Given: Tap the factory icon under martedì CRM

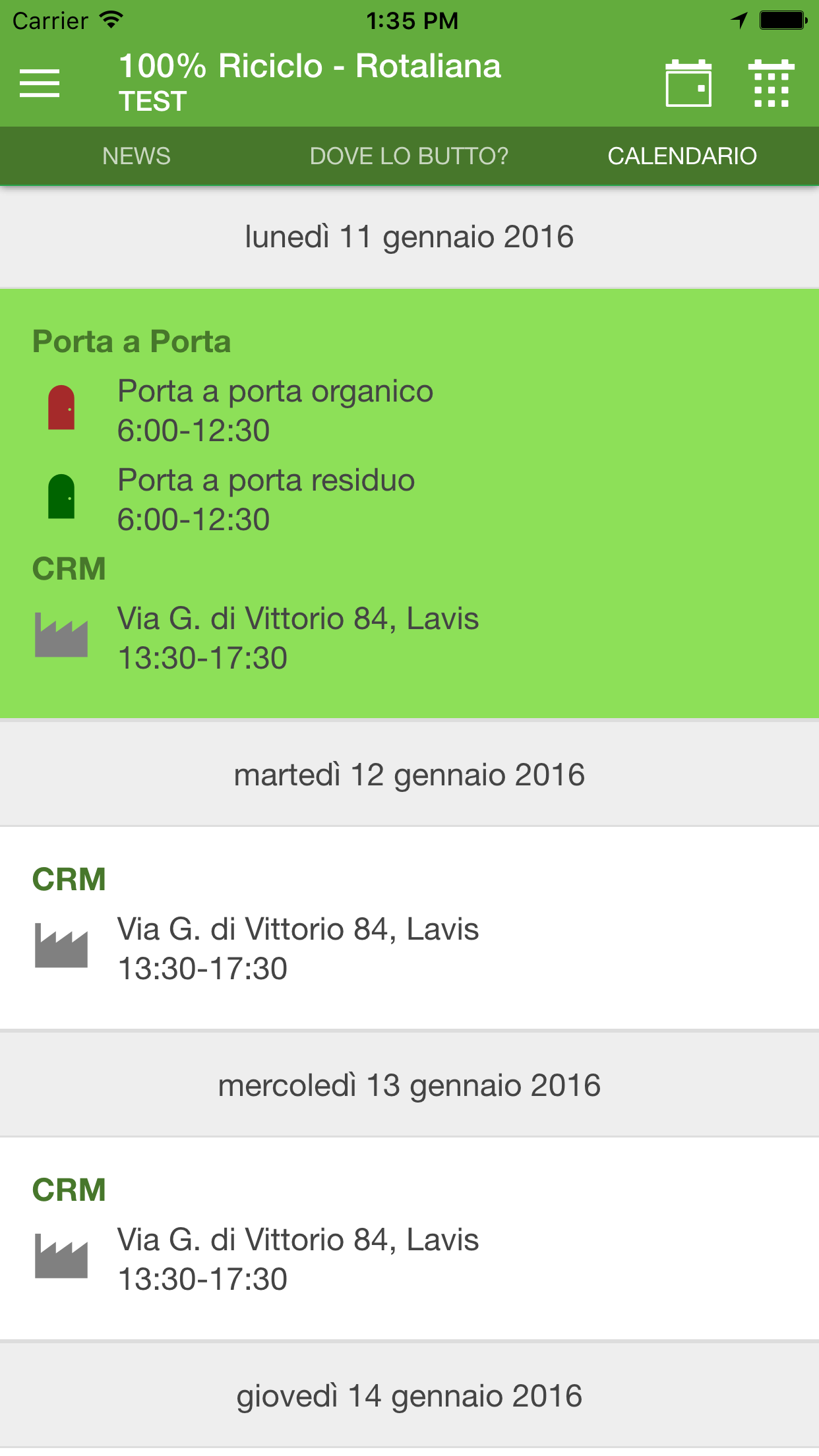Looking at the screenshot, I should (61, 946).
